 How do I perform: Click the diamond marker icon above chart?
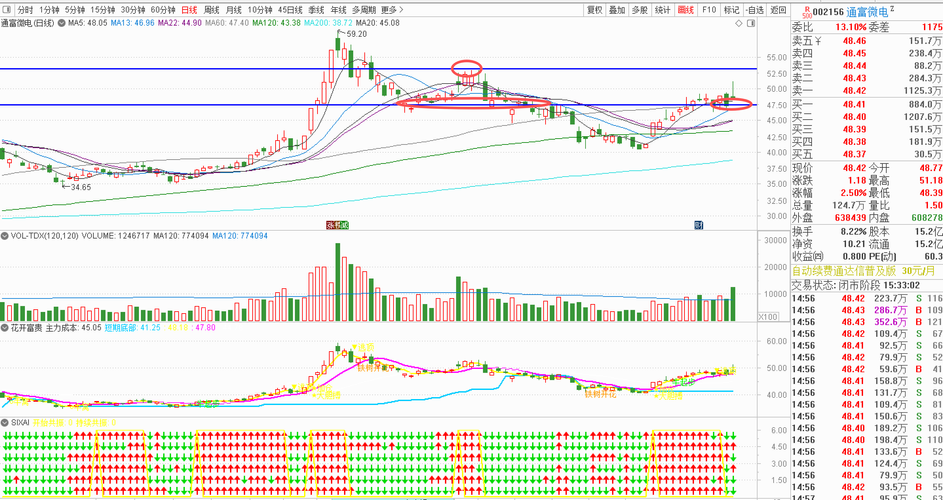tap(739, 23)
